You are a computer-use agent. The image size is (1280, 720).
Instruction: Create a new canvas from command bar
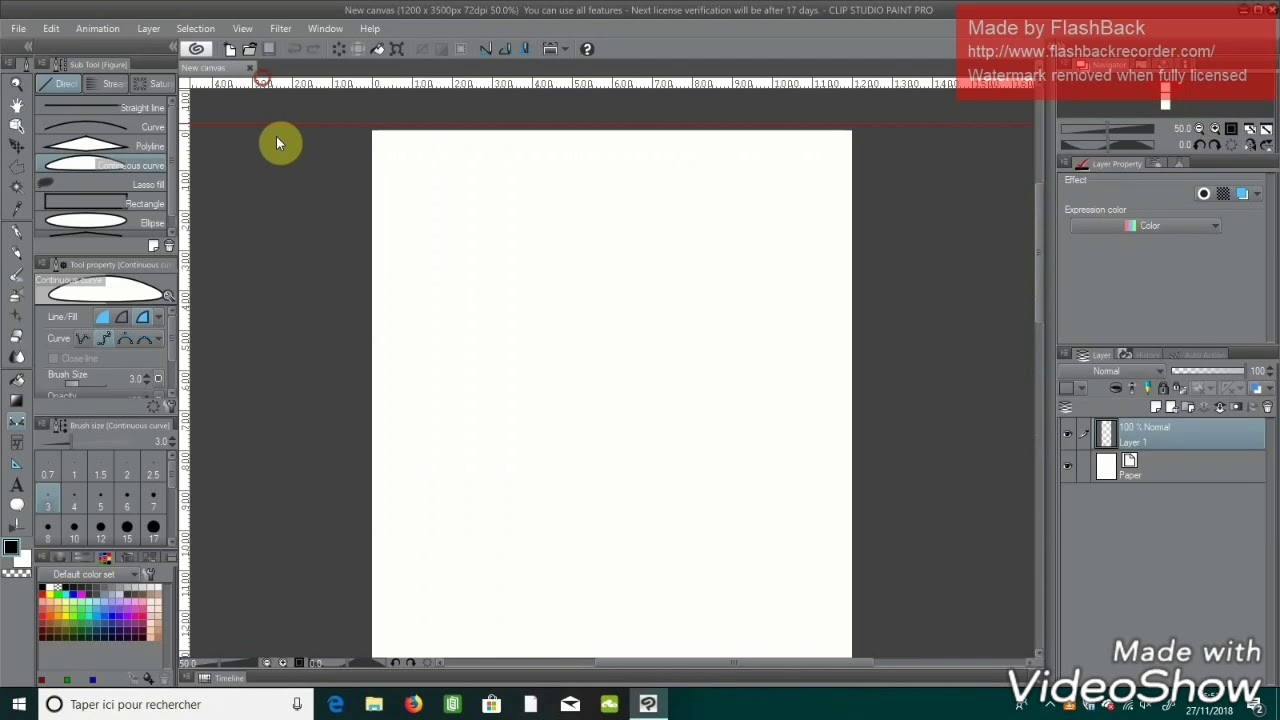point(230,49)
